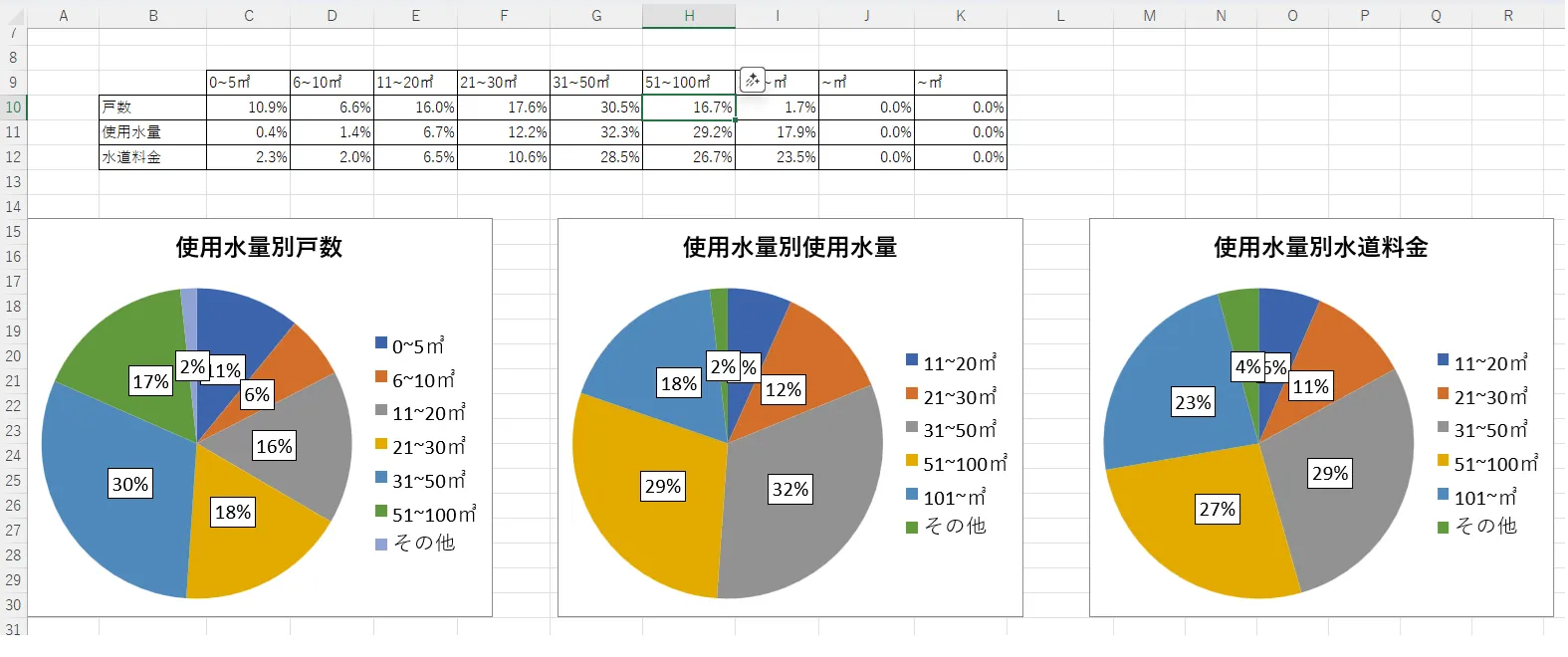Image resolution: width=1568 pixels, height=657 pixels.
Task: Click the cell showing 12.2%
Action: (x=504, y=132)
